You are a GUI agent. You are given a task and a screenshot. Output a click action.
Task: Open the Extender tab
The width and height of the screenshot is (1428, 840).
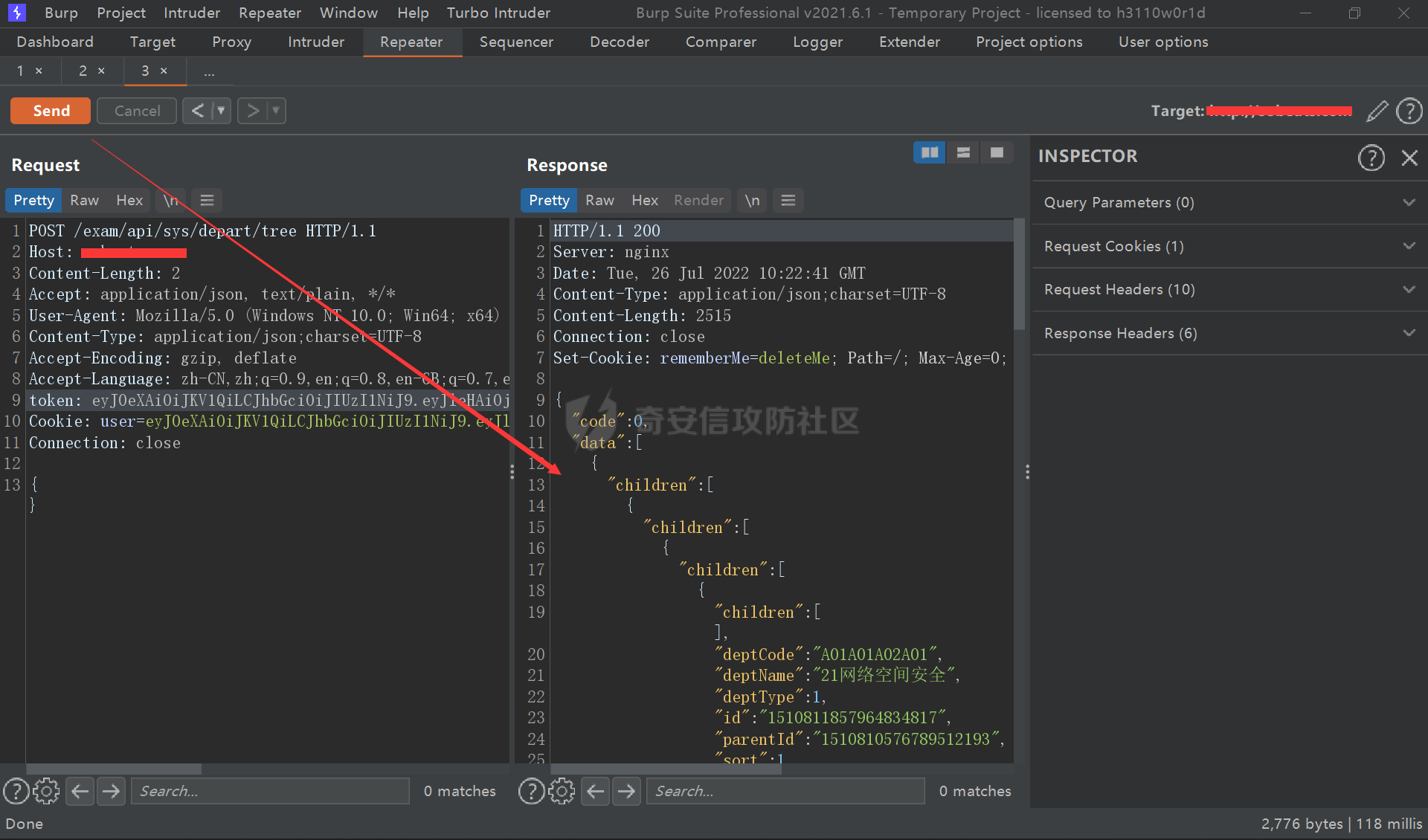[x=909, y=42]
